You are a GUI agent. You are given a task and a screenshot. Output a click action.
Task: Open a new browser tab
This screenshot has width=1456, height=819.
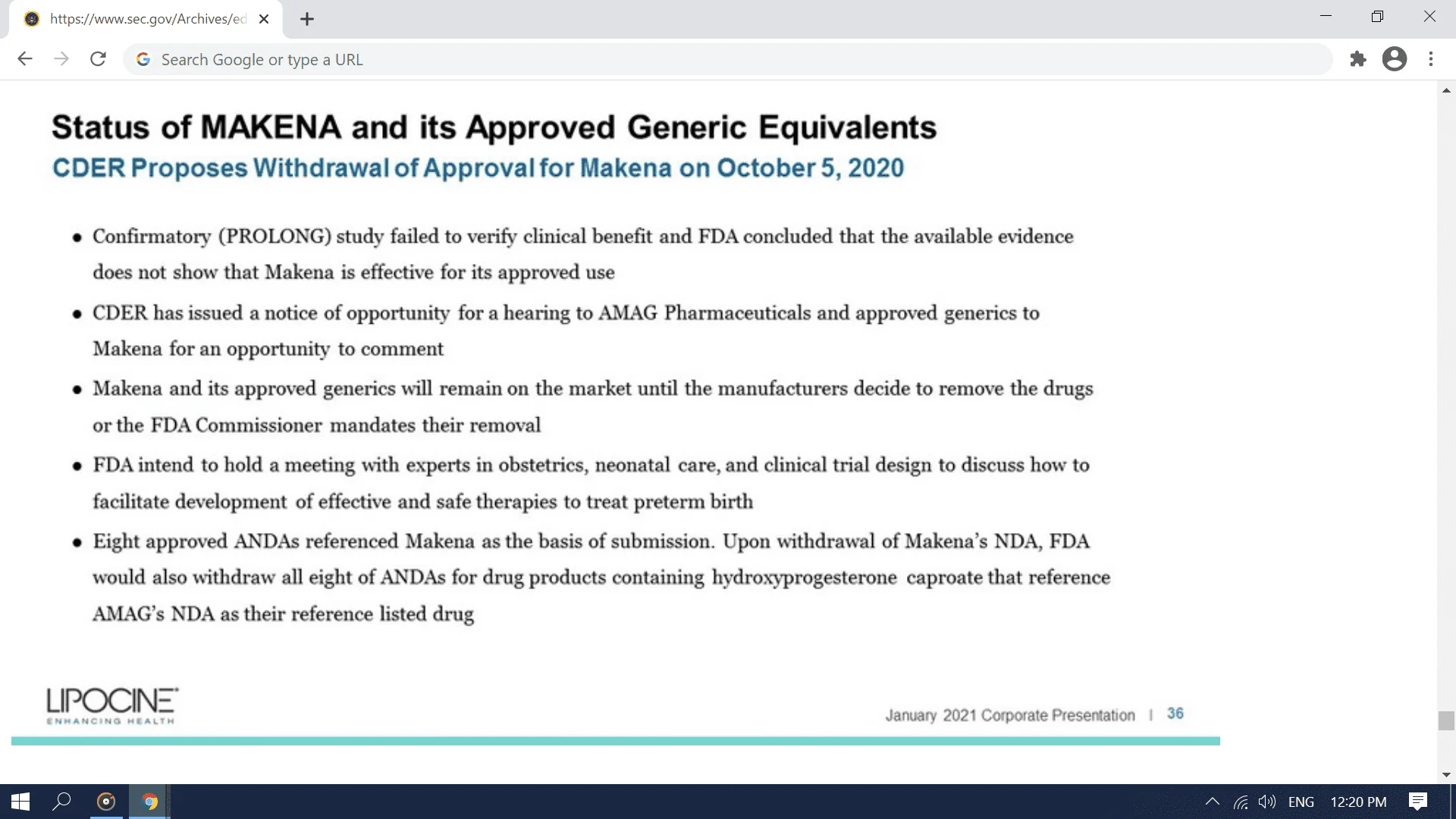click(x=307, y=20)
